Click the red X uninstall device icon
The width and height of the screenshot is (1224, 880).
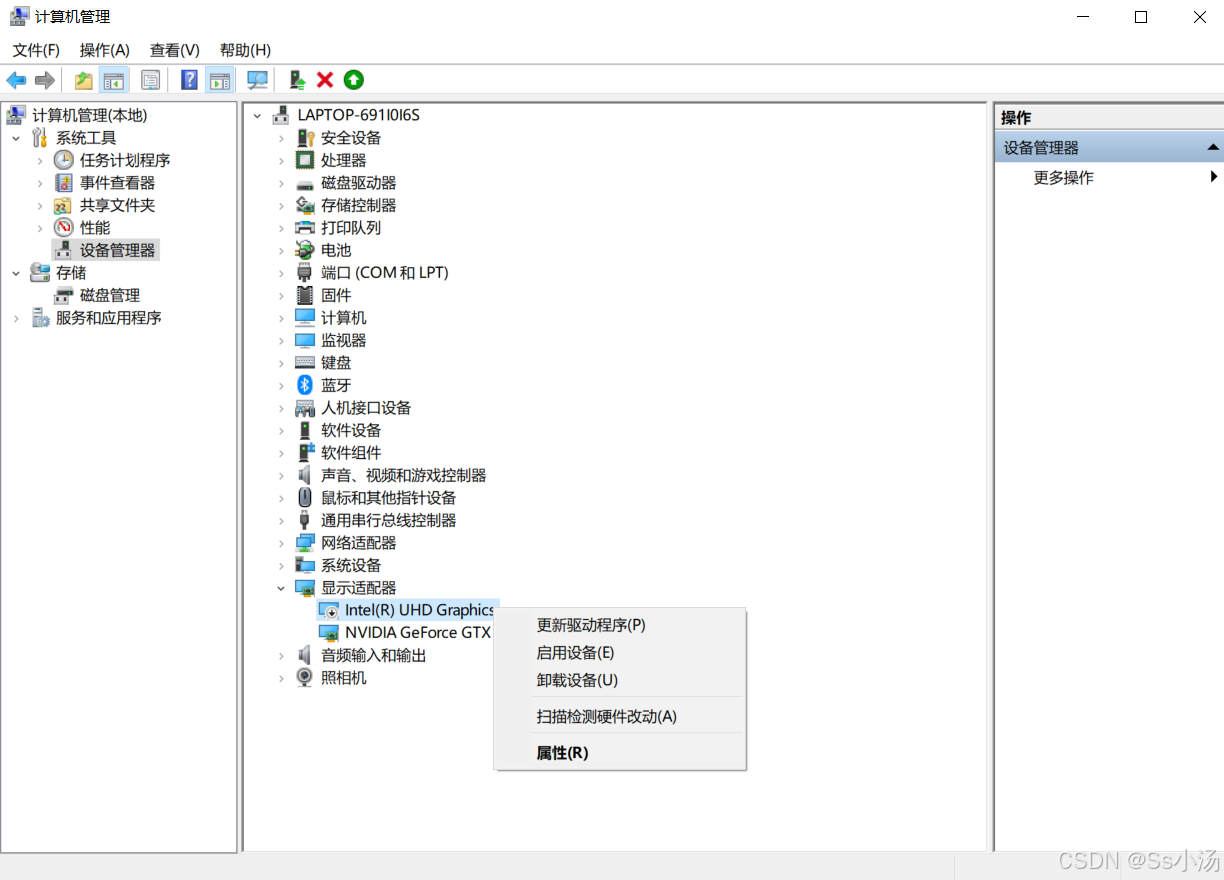tap(325, 80)
